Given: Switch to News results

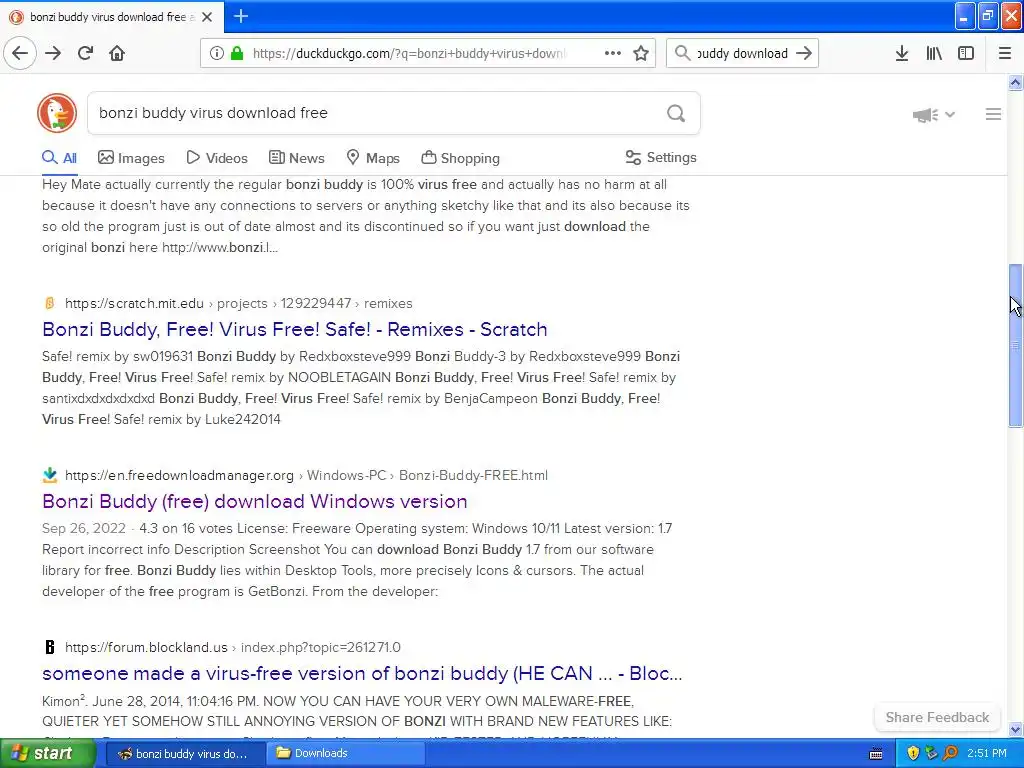Looking at the screenshot, I should pyautogui.click(x=296, y=158).
